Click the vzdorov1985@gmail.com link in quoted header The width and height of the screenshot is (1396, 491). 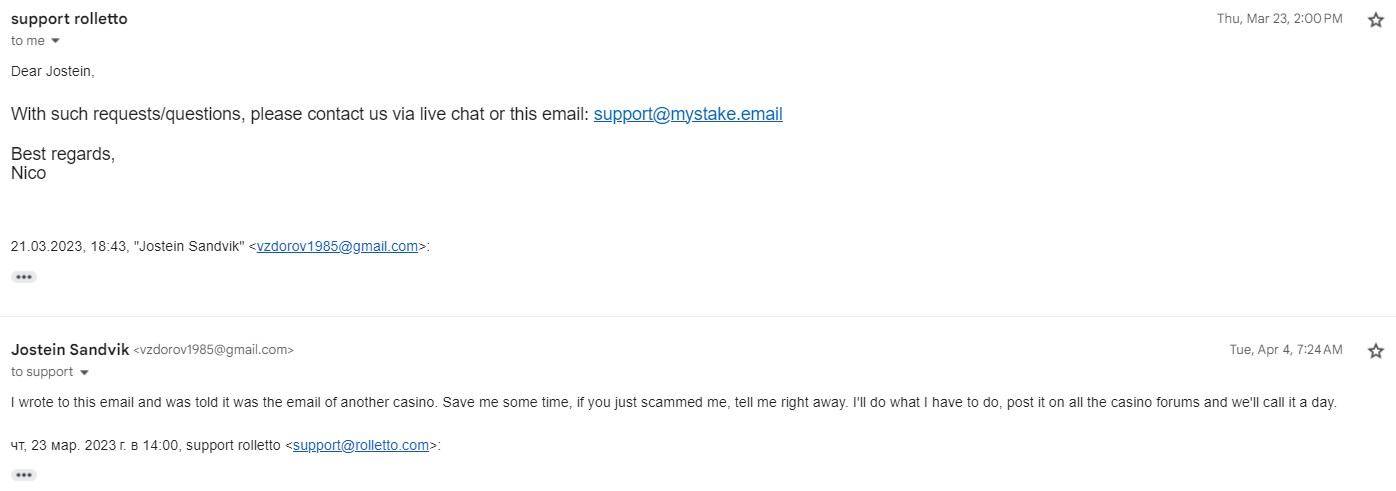[x=337, y=246]
